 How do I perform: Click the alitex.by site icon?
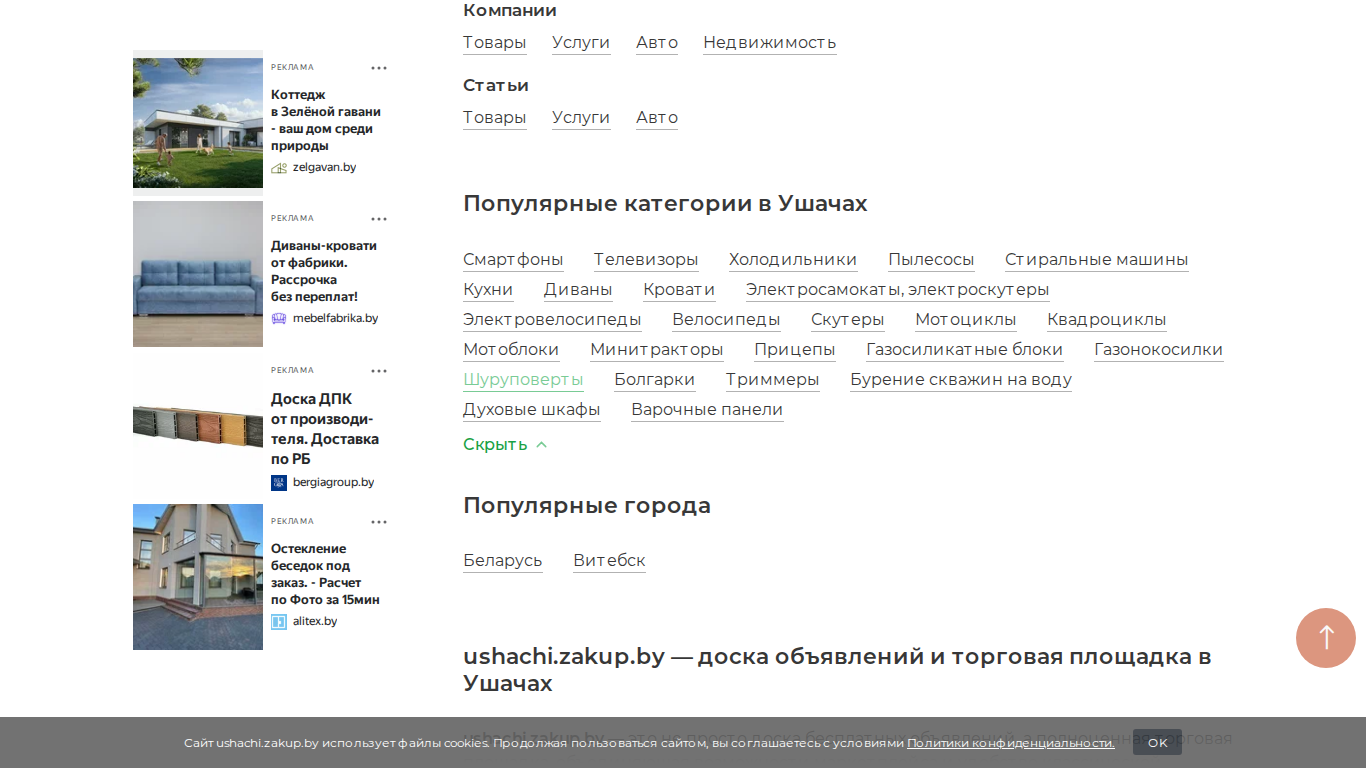click(x=279, y=622)
